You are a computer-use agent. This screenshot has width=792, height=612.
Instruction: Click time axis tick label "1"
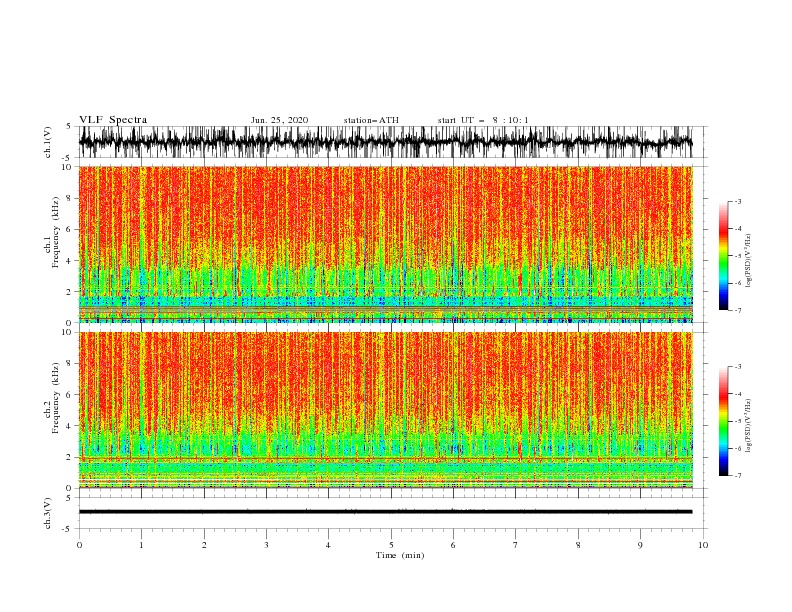[x=142, y=545]
